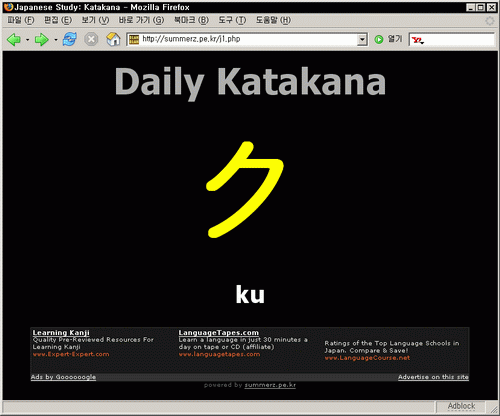Open the 북마크 (B) bookmarks menu
The image size is (500, 416).
[191, 20]
